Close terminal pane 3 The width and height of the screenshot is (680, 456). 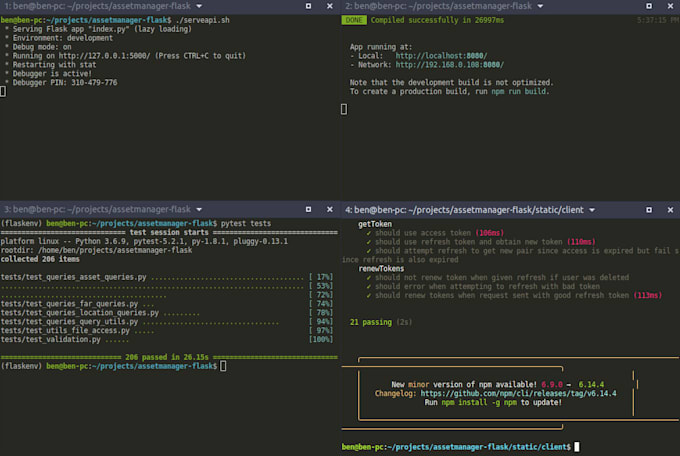tap(330, 210)
